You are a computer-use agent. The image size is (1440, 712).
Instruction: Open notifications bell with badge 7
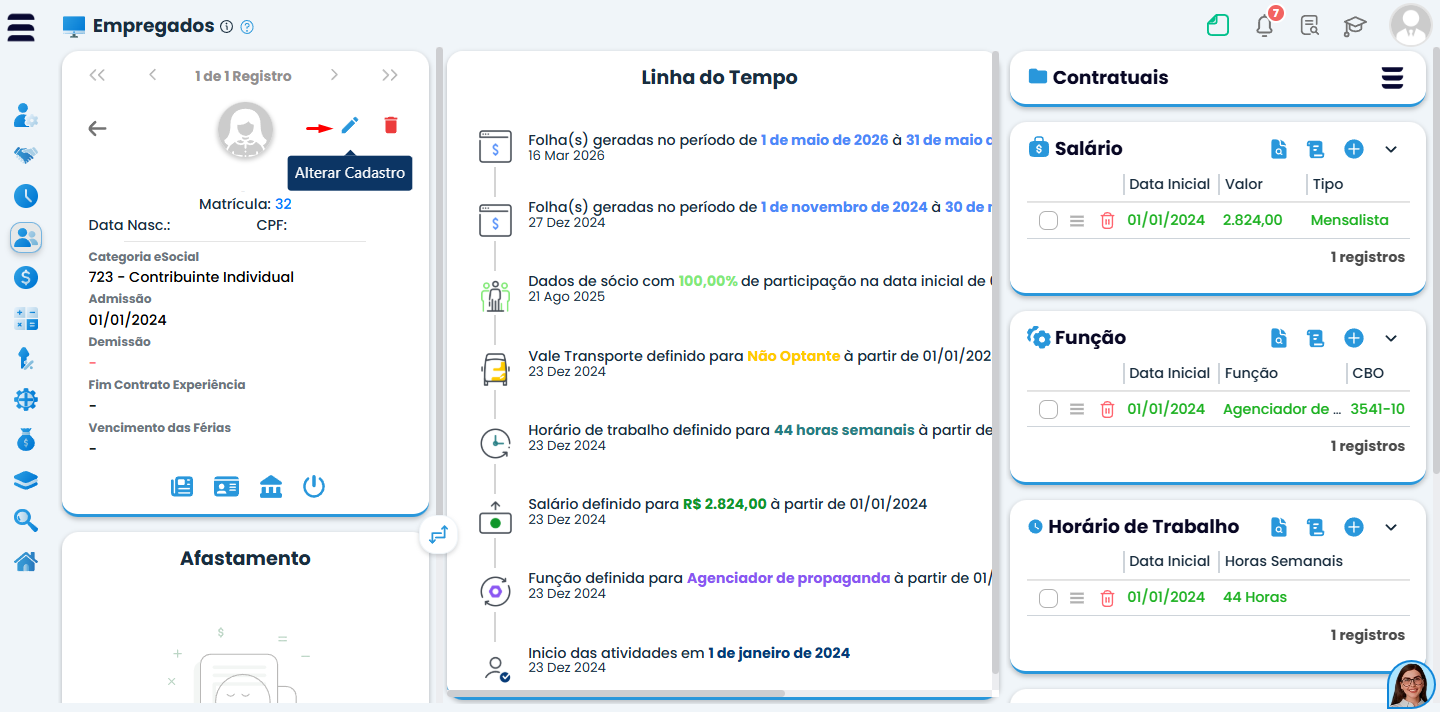[1265, 26]
